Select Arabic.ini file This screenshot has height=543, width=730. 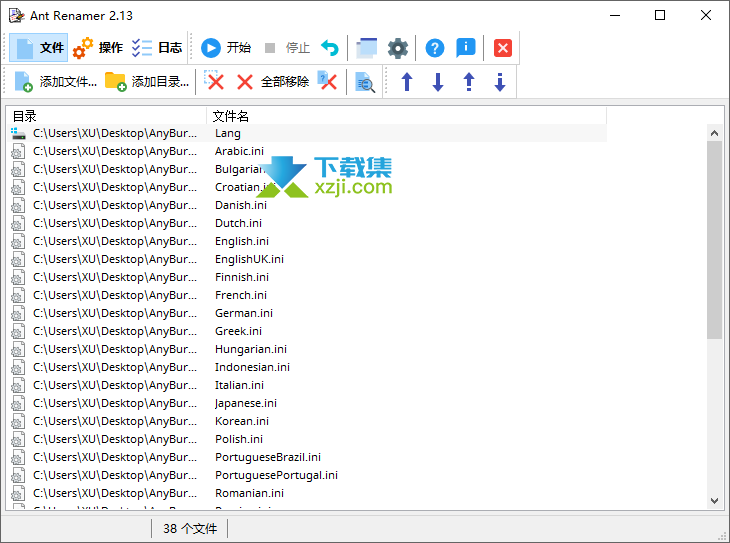(239, 151)
